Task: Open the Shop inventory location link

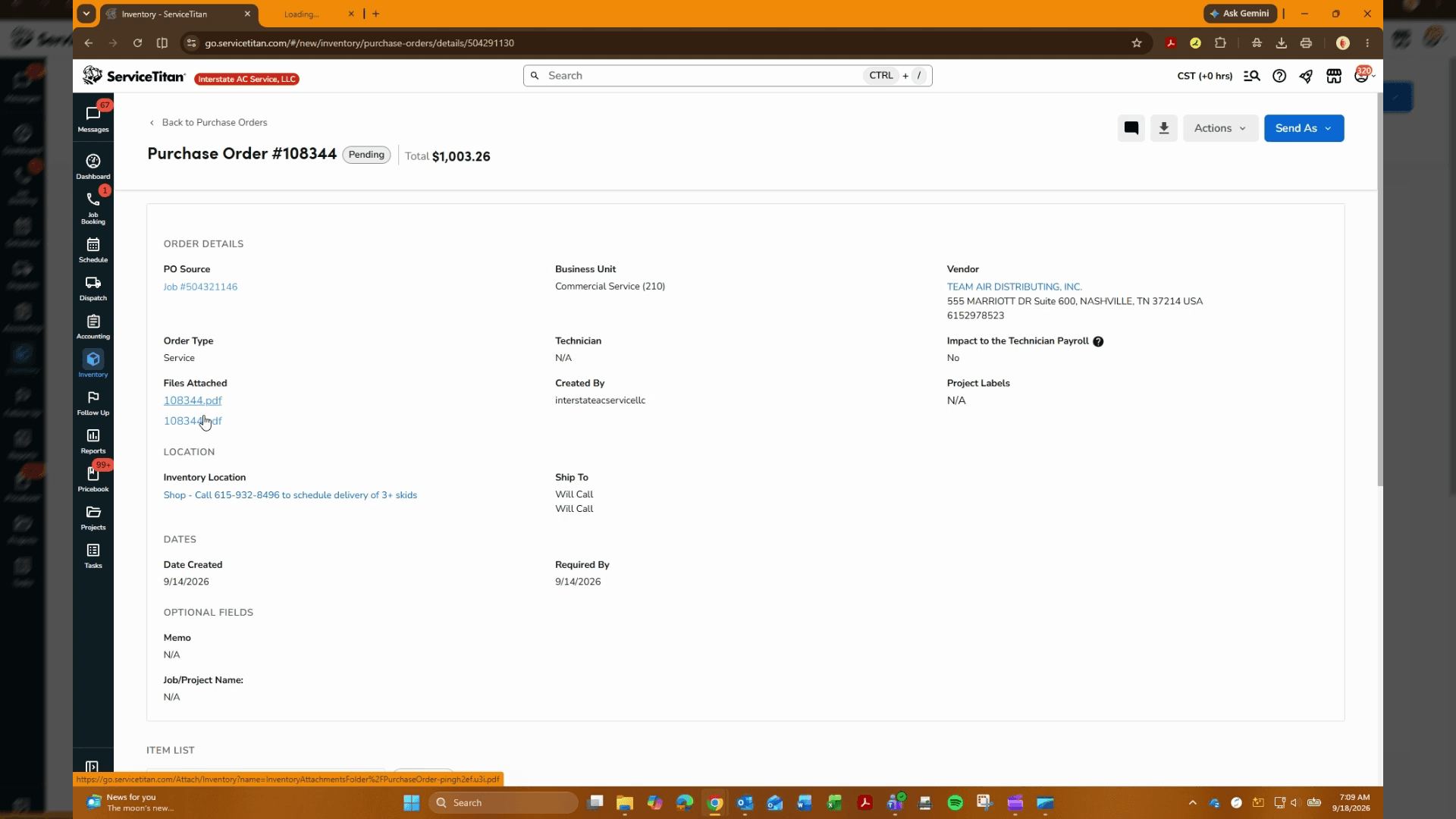Action: (290, 495)
